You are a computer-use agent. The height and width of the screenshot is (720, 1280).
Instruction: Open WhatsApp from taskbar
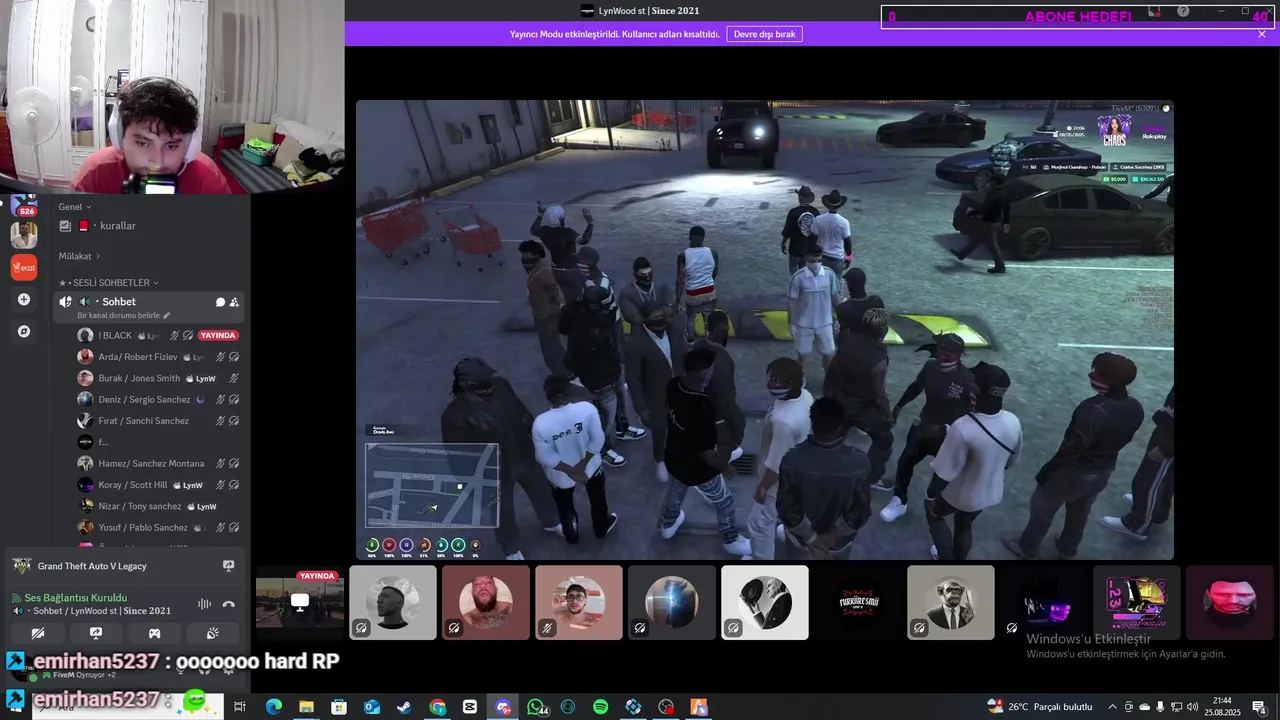pyautogui.click(x=536, y=707)
